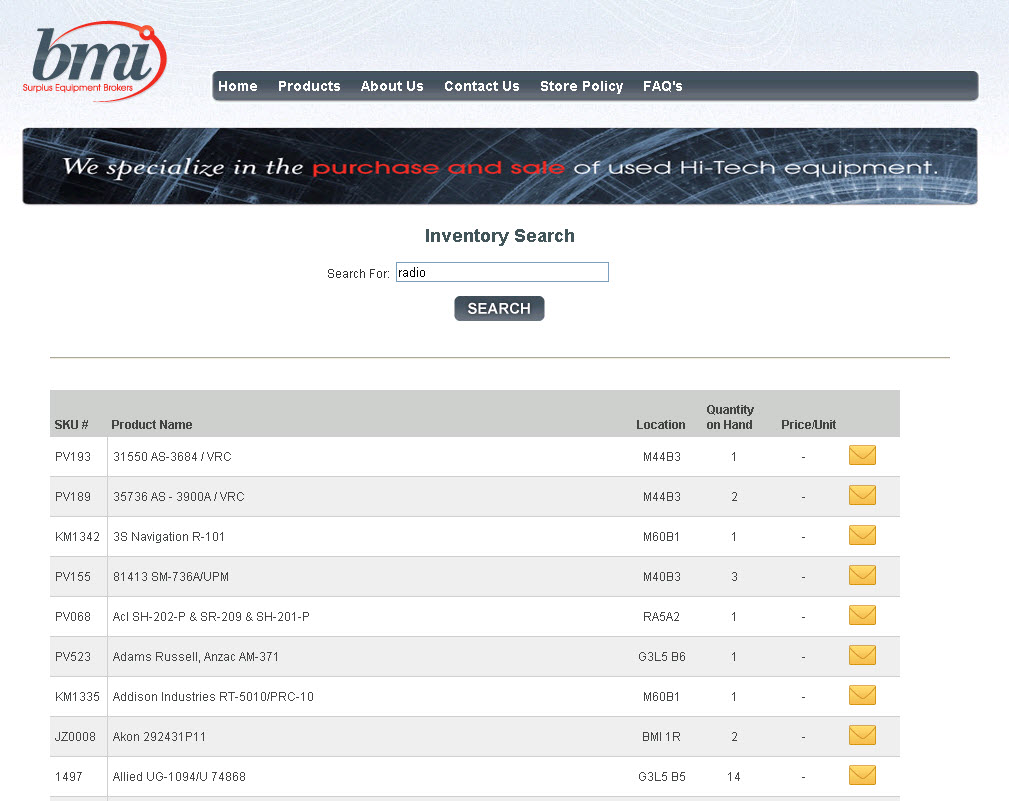Click envelope icon in 3S Navigation R-101 row
1009x801 pixels.
(x=862, y=535)
